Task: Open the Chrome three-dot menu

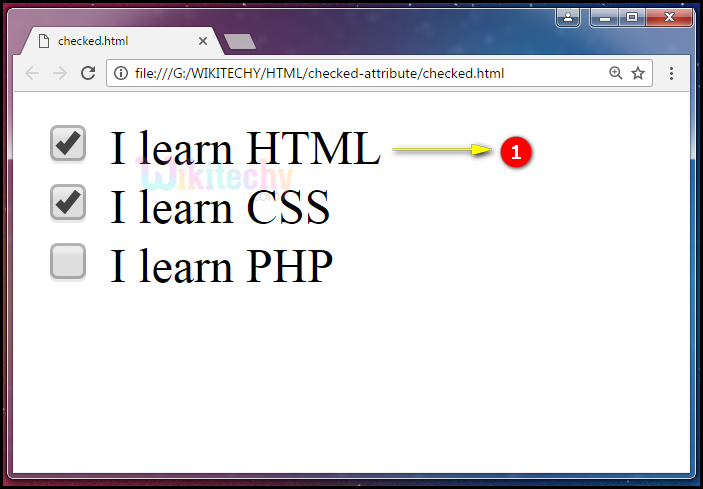Action: click(671, 73)
